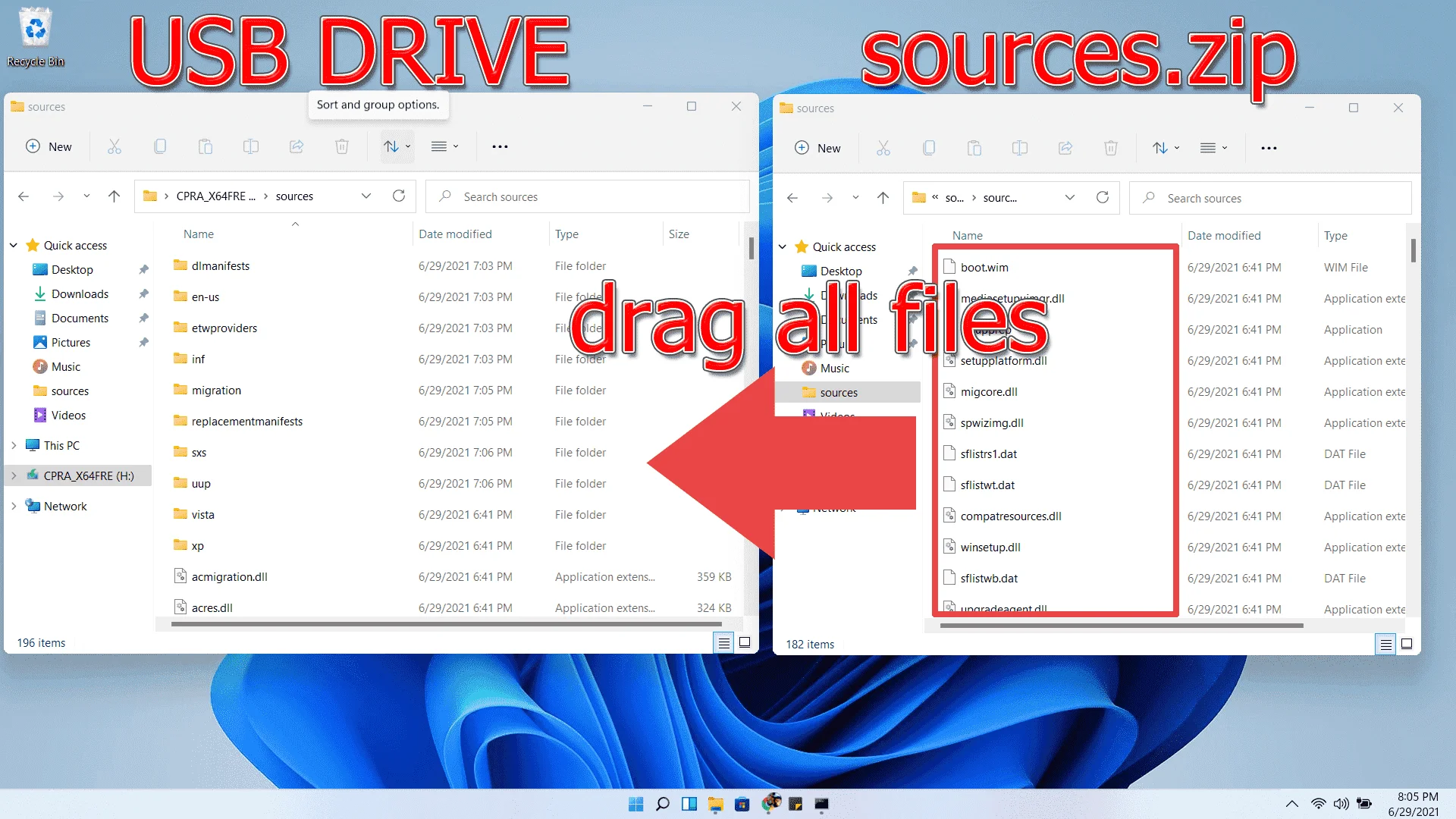Expand address bar history in left Explorer window
Viewport: 1456px width, 819px height.
366,196
